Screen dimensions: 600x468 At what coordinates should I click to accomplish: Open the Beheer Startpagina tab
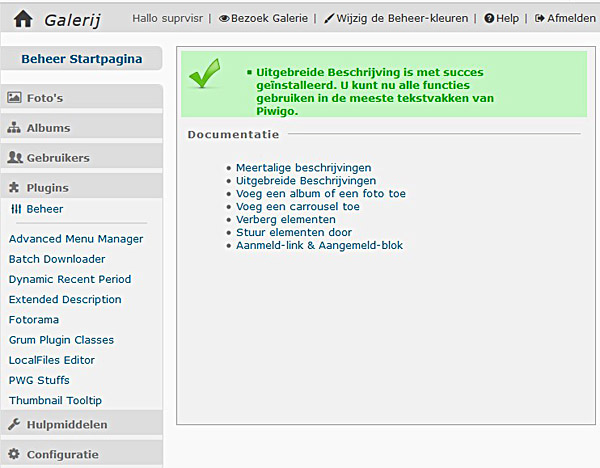[x=82, y=59]
